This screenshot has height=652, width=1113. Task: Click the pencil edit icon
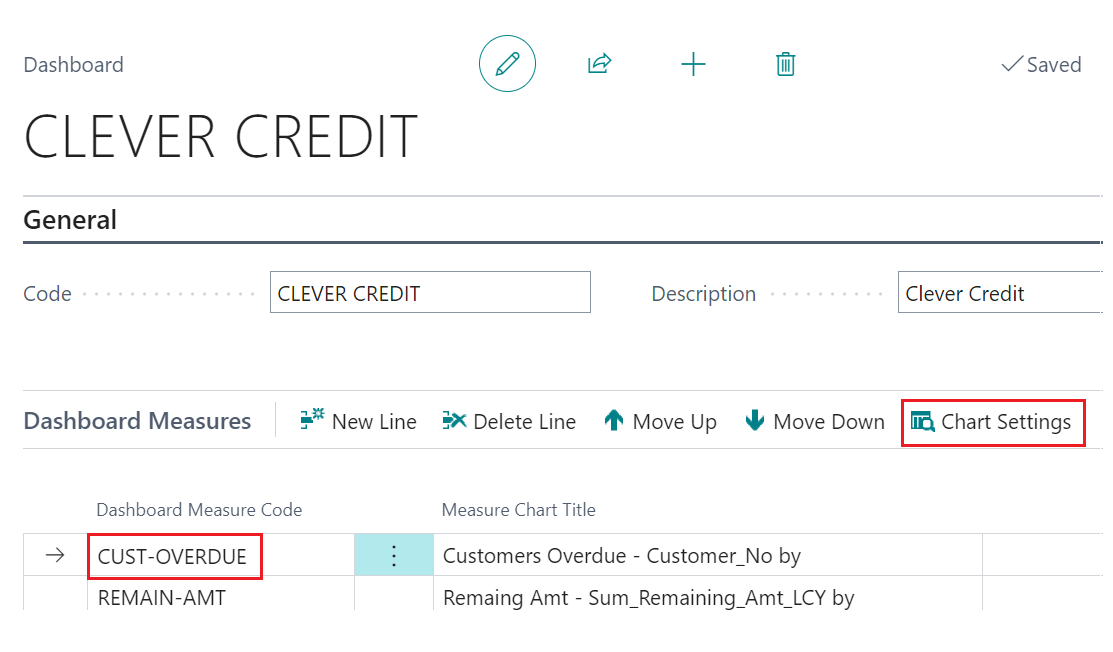507,64
